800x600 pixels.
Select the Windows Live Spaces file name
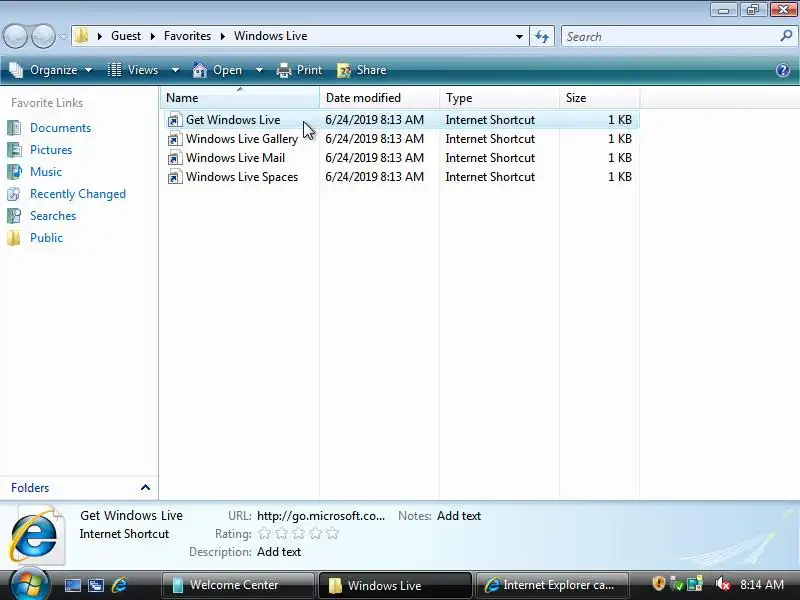242,177
